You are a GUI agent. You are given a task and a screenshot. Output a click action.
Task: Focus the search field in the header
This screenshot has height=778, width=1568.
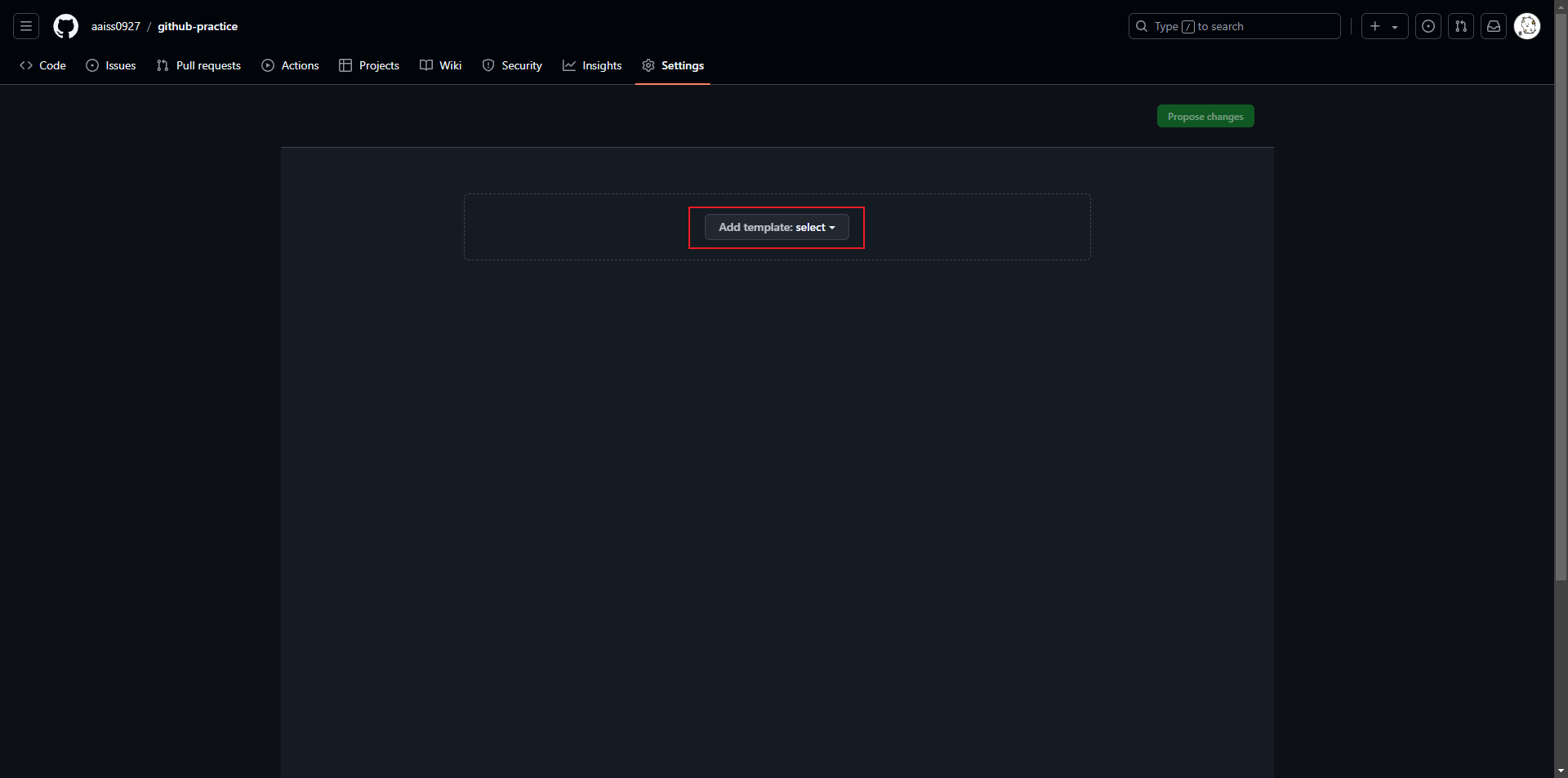click(x=1234, y=26)
